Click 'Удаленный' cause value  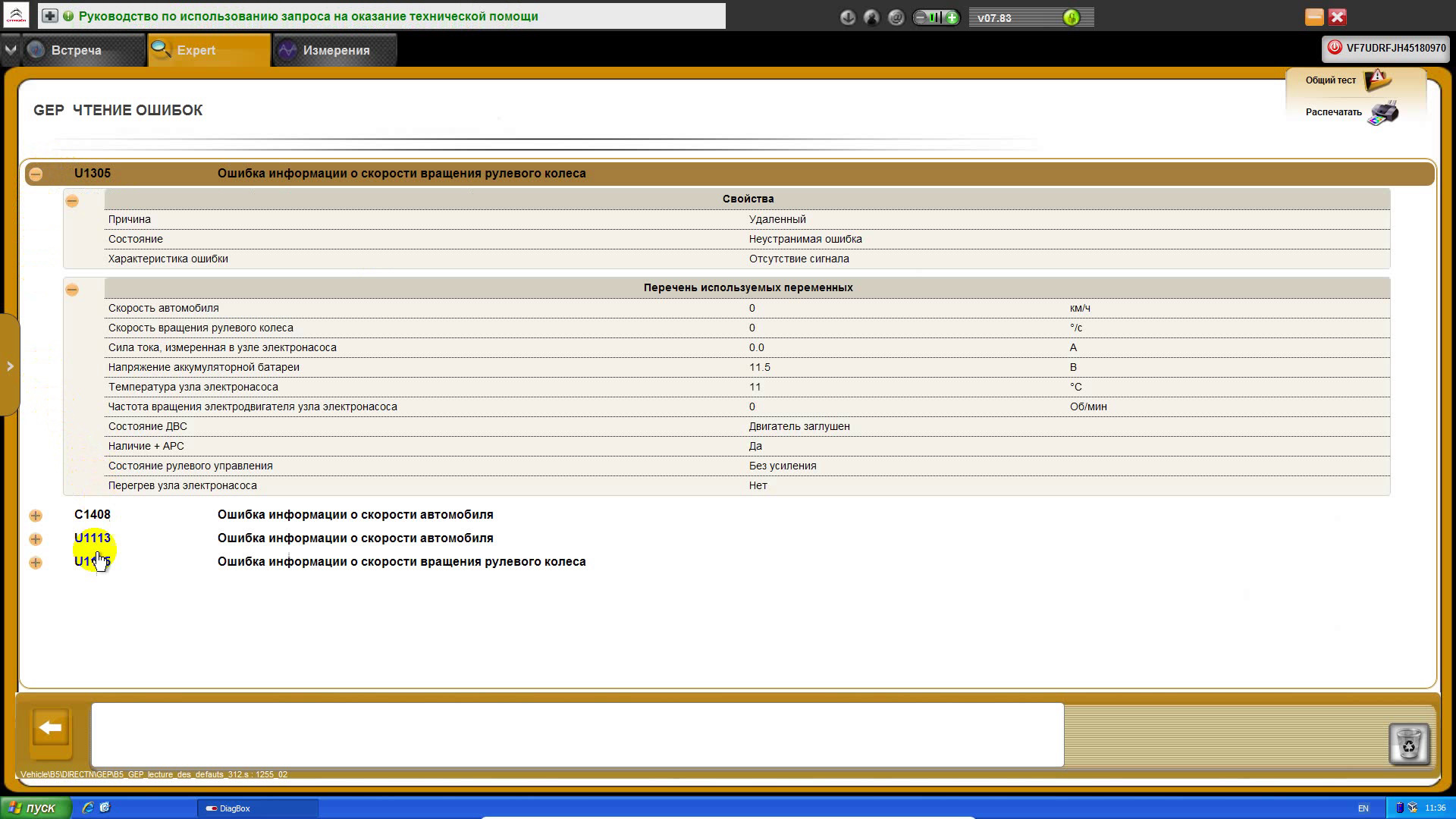(x=777, y=219)
